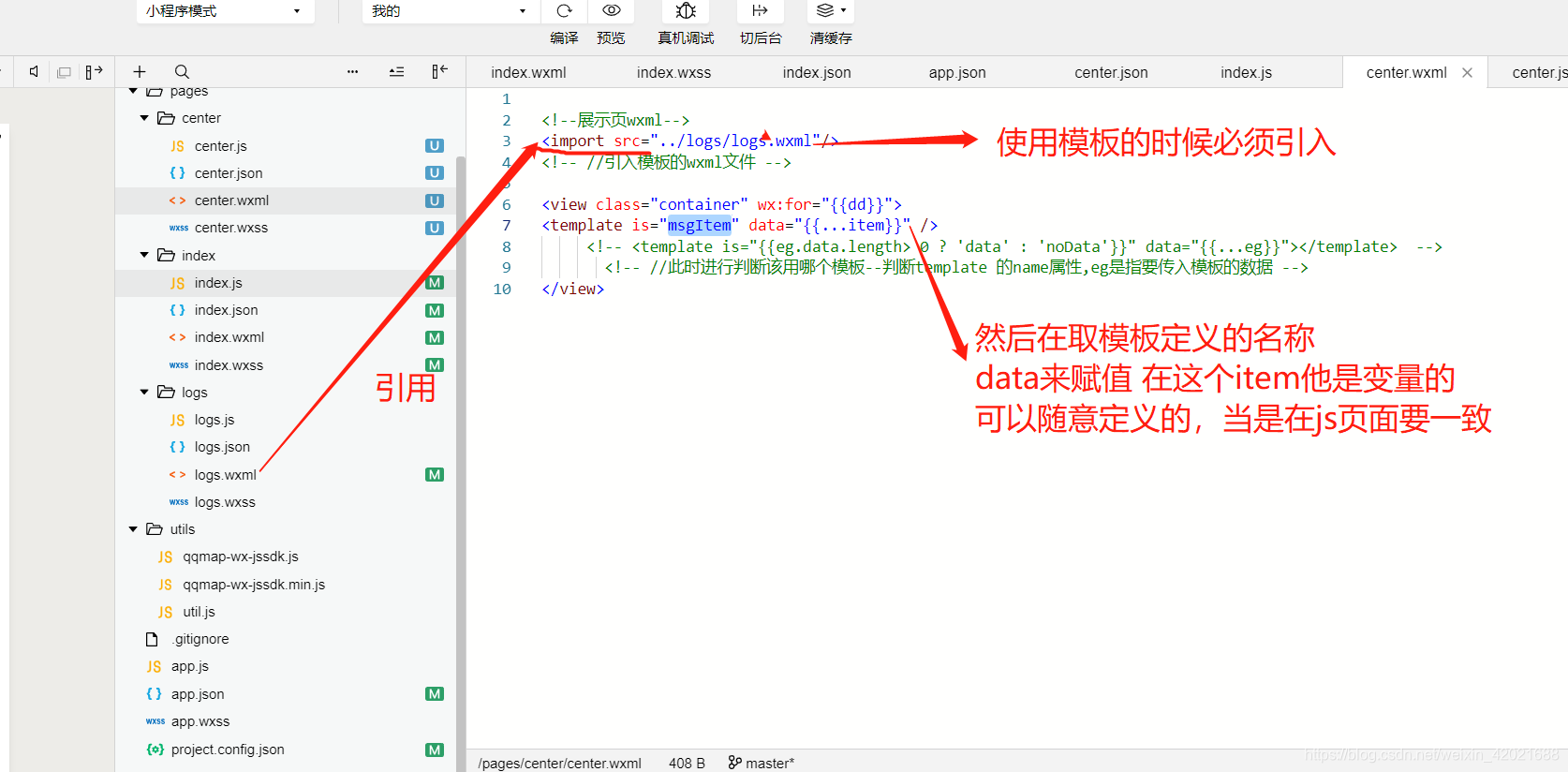Screen dimensions: 1568x772
Task: Click the compile (编译) refresh icon
Action: (564, 11)
